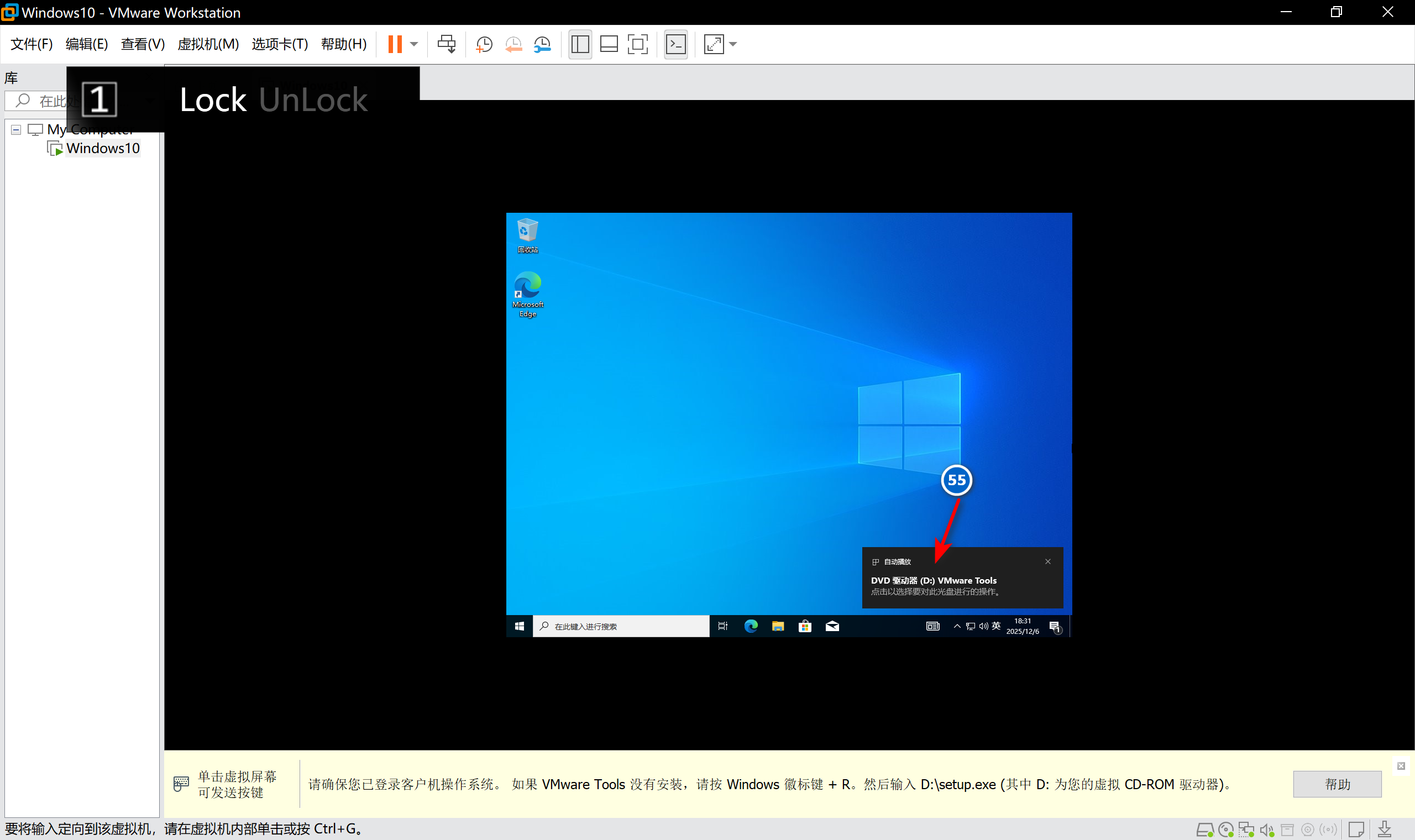Click the network adapter status icon
This screenshot has height=840, width=1415.
pos(1246,830)
